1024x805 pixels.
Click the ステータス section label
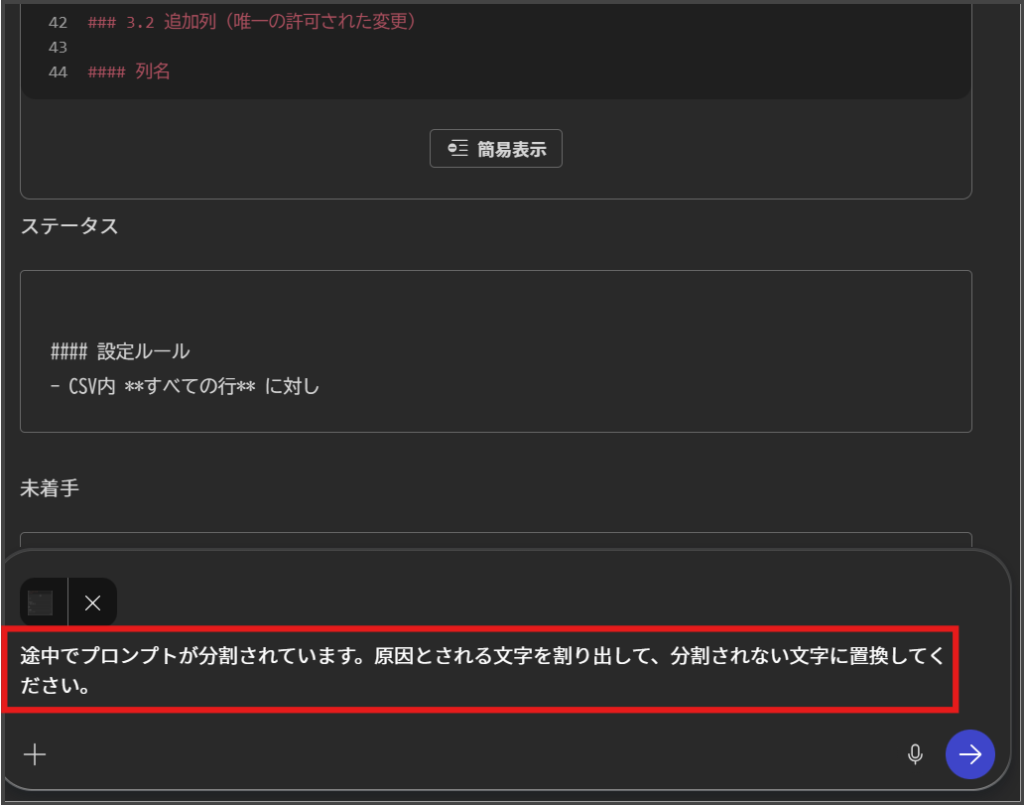pyautogui.click(x=69, y=226)
